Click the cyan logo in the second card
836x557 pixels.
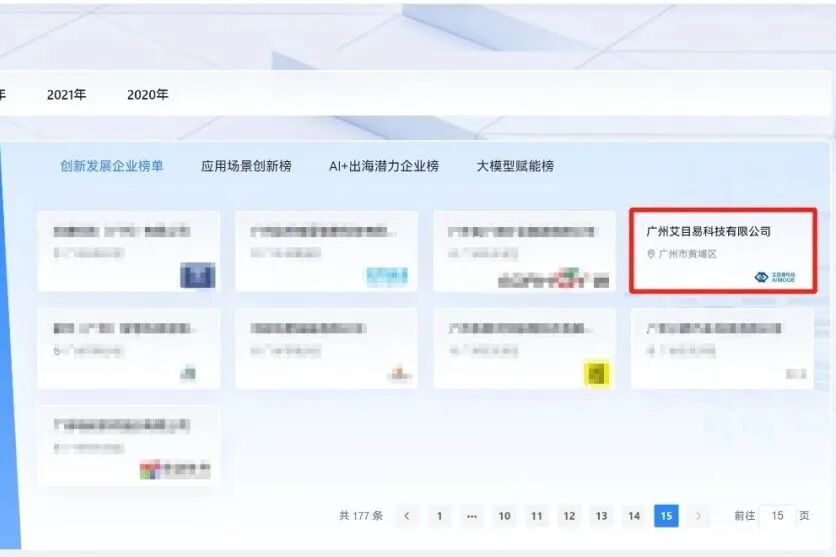coord(386,275)
